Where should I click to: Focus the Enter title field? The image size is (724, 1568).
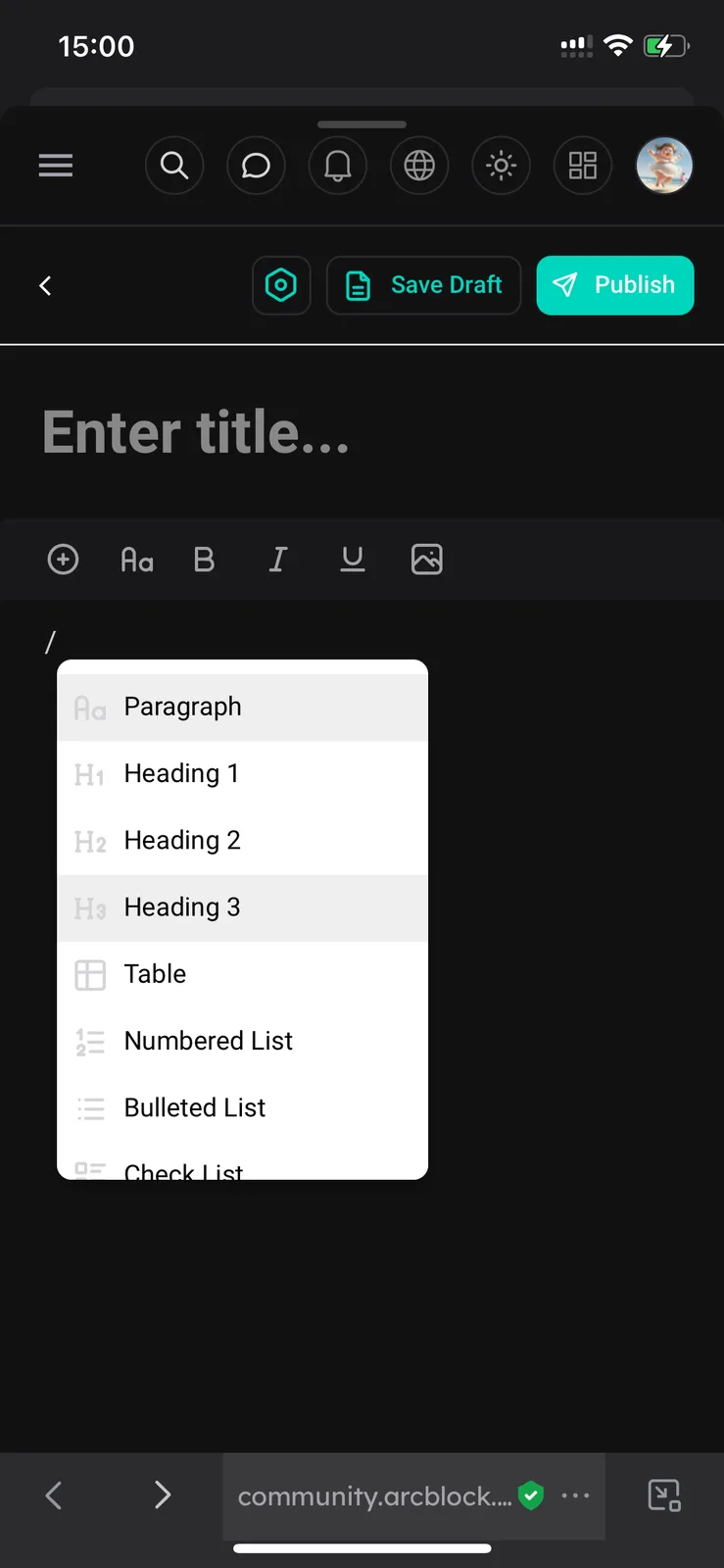pos(362,432)
